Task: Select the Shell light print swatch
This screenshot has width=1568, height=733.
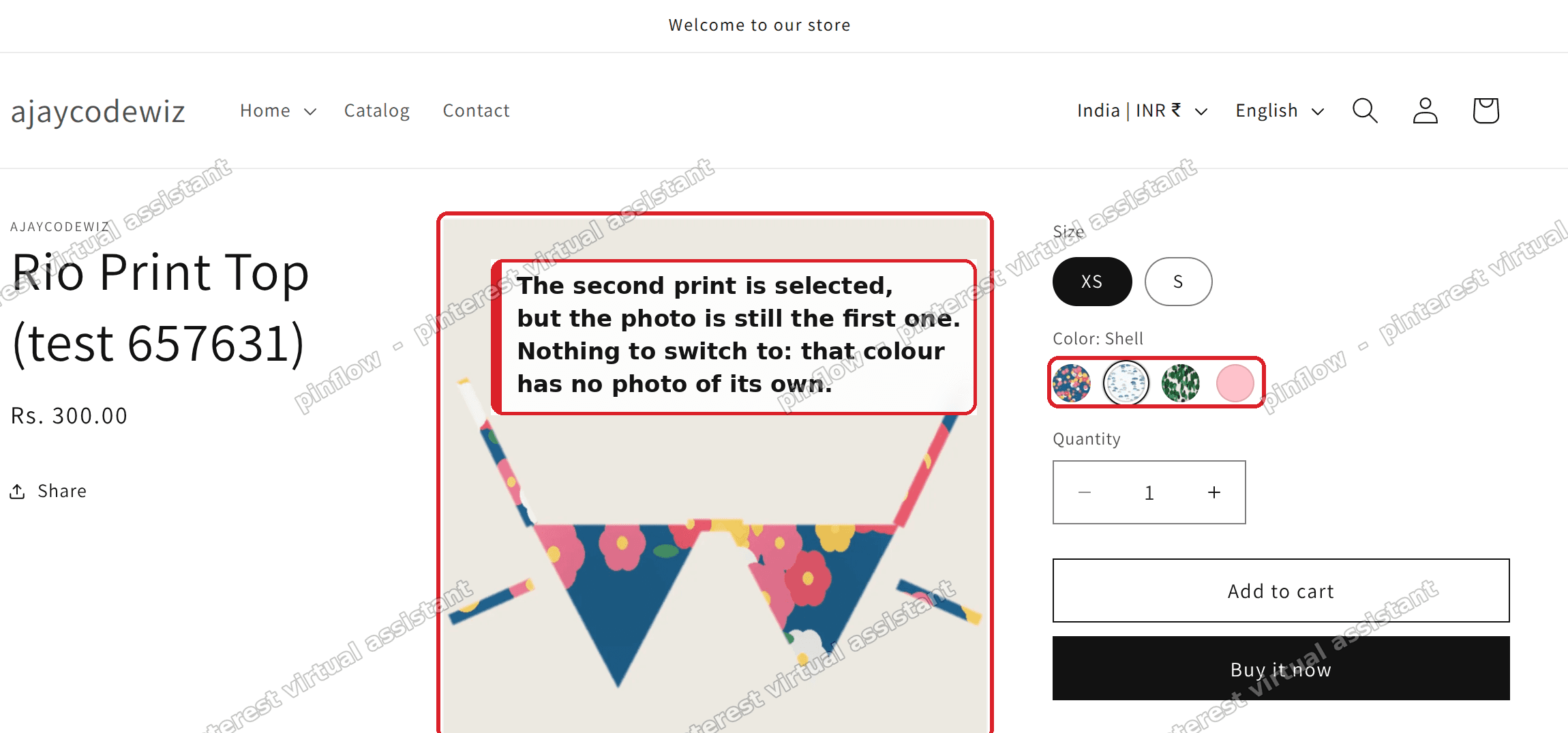Action: (1126, 383)
